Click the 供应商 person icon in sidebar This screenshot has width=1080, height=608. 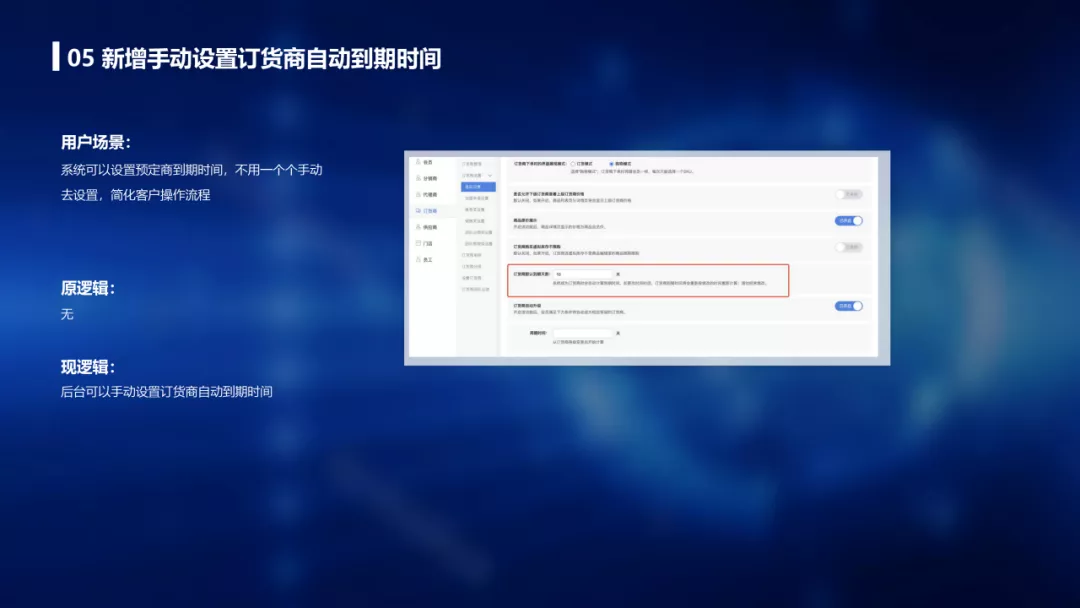418,227
